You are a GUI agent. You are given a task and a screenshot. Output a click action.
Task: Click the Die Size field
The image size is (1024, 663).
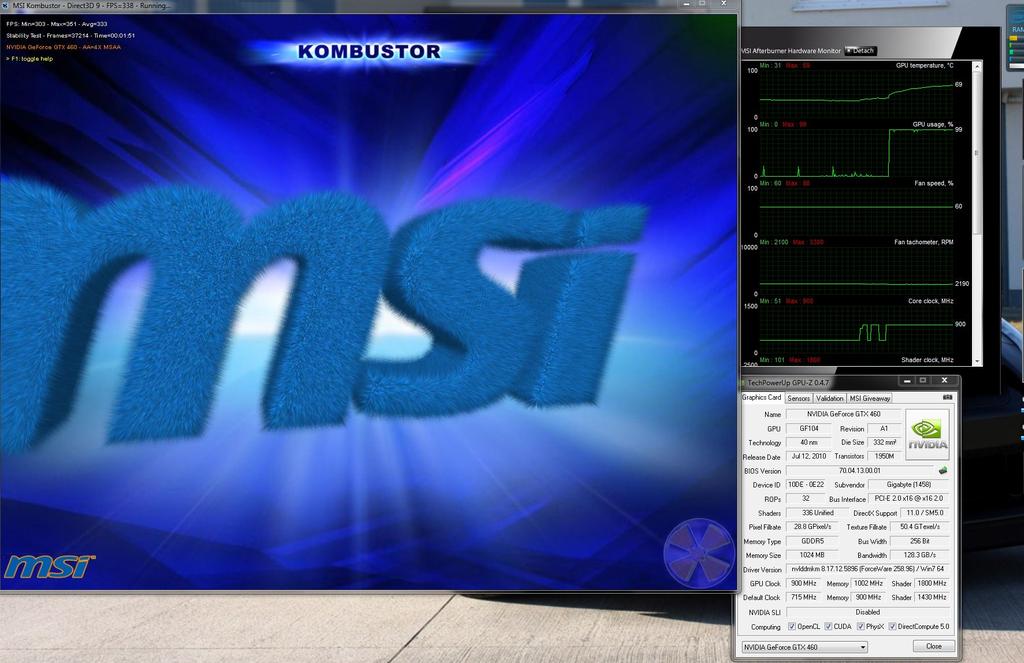[x=884, y=442]
